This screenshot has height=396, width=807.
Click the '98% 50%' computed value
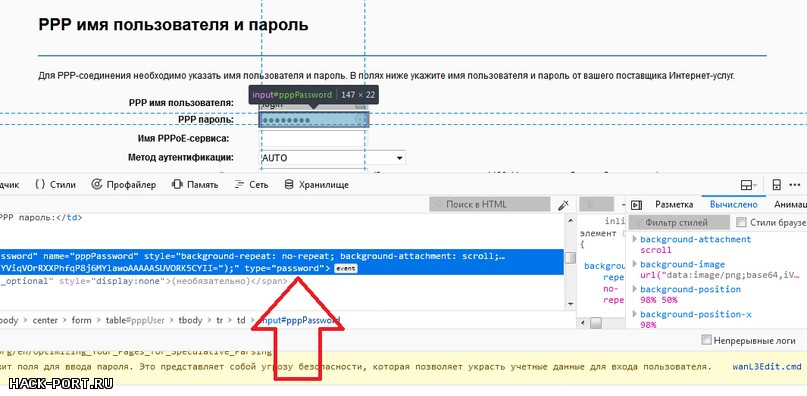coord(659,300)
